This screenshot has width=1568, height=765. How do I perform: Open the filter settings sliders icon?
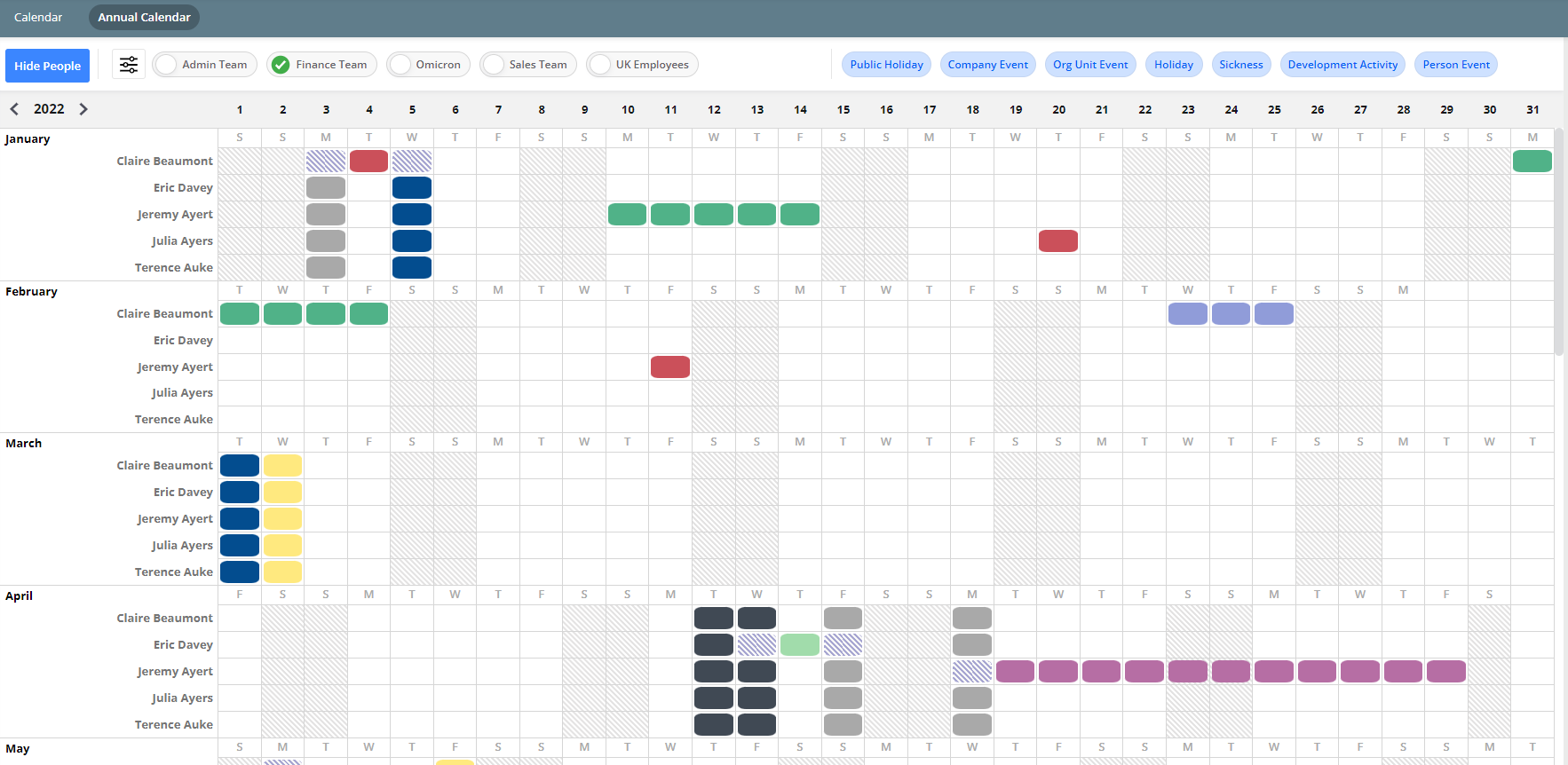pos(129,65)
